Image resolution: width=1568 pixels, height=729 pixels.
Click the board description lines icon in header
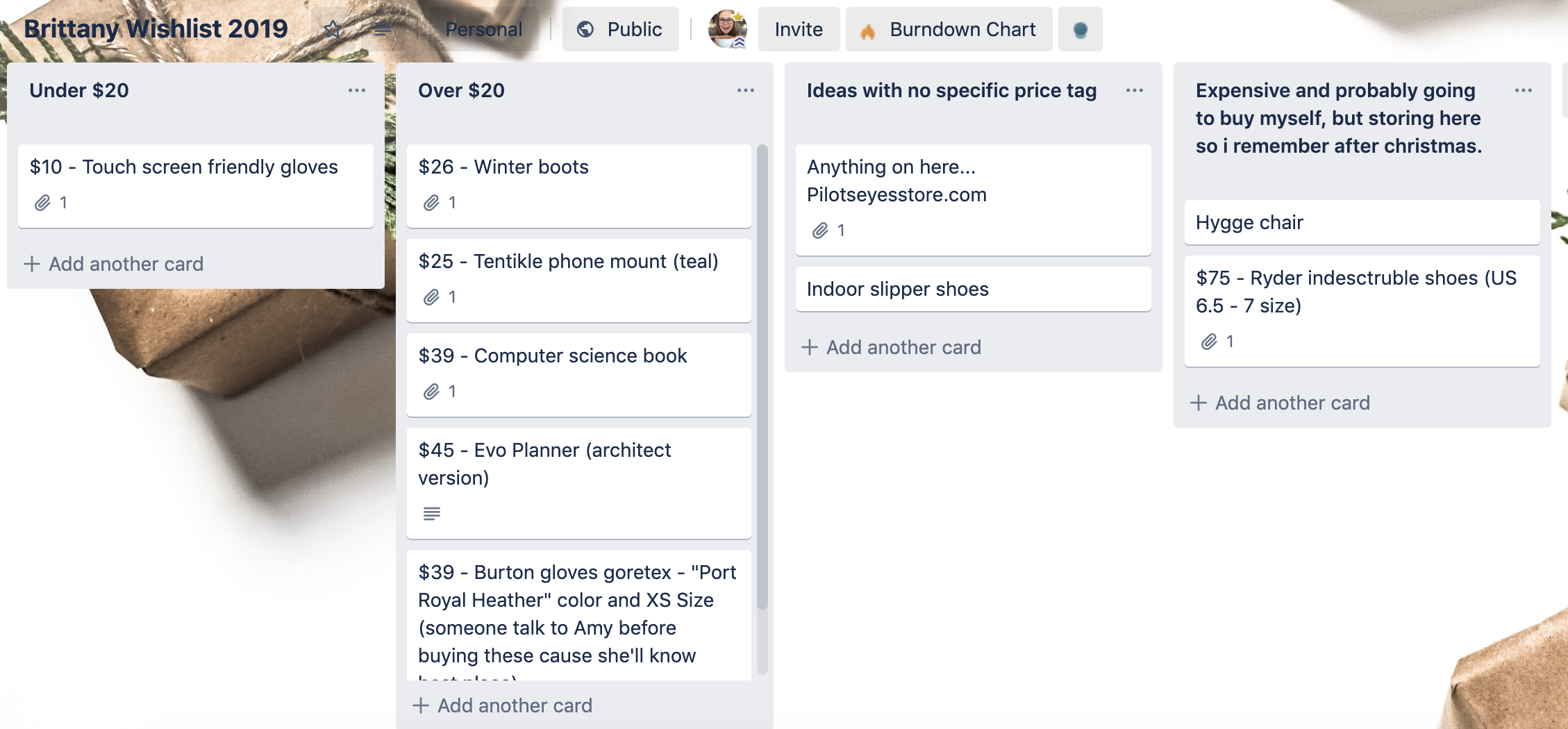click(383, 29)
